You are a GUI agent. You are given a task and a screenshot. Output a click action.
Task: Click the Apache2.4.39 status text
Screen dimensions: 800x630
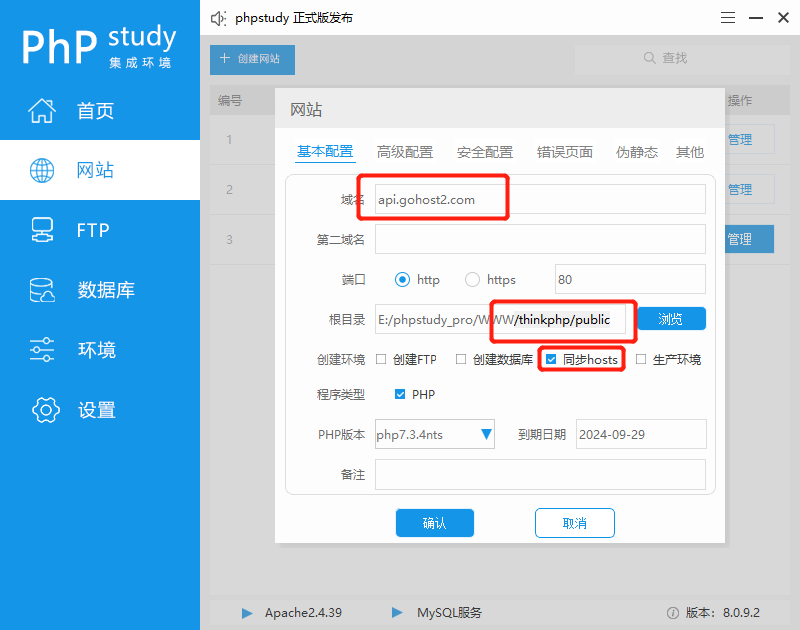[303, 613]
